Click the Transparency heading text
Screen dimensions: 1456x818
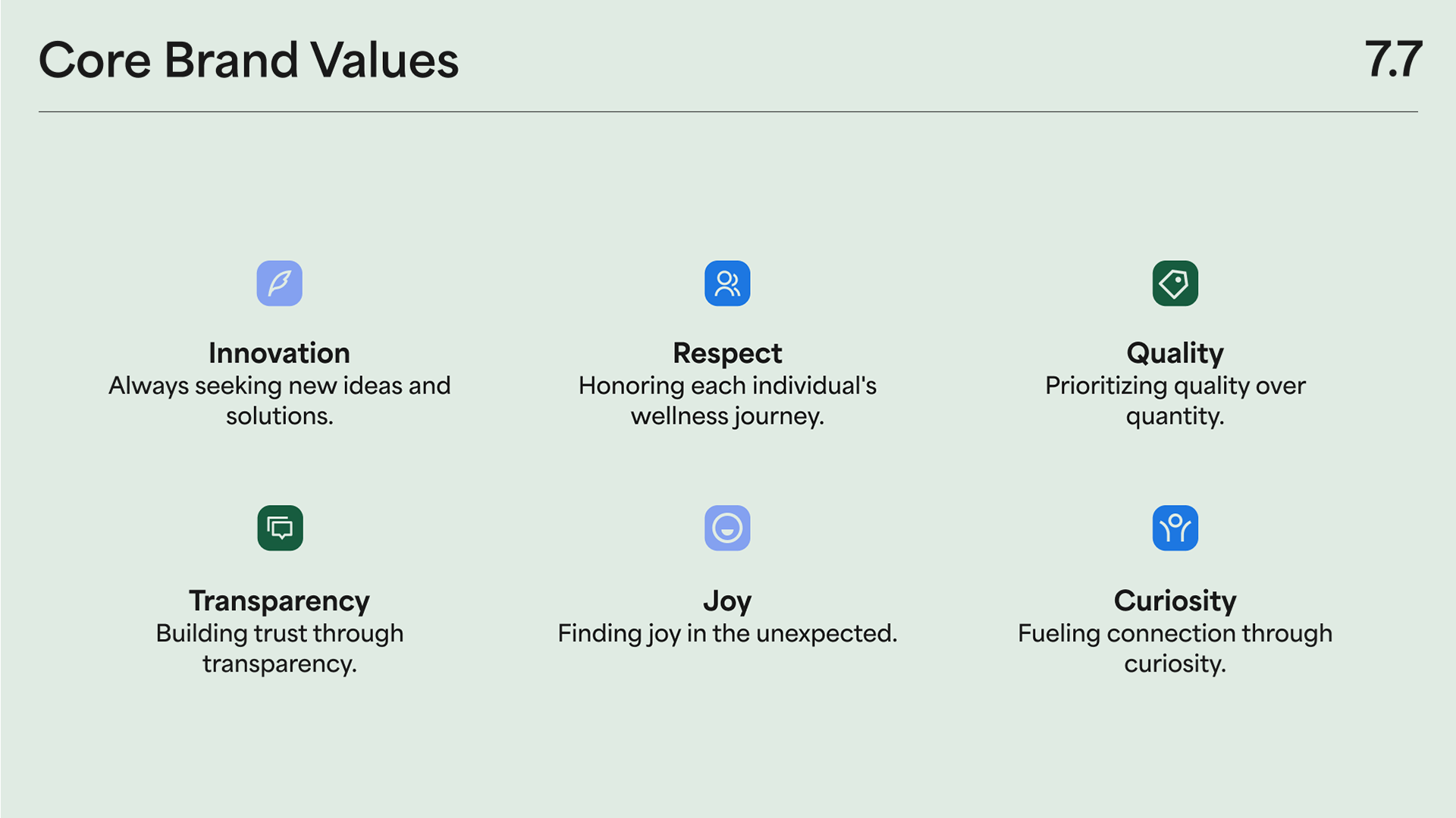[x=279, y=602]
